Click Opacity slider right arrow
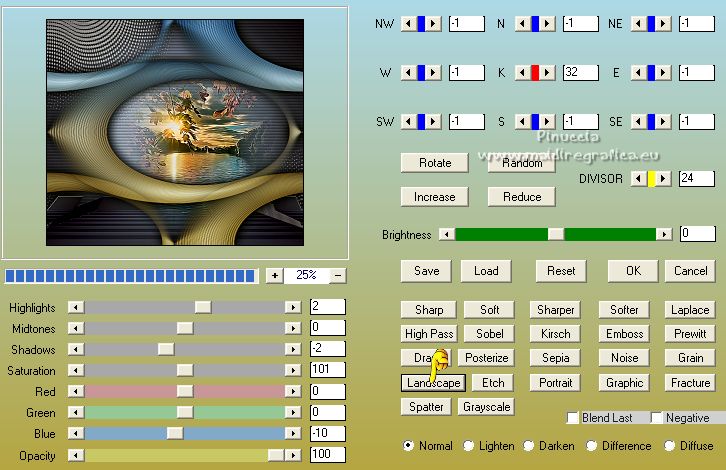The width and height of the screenshot is (726, 470). (293, 455)
